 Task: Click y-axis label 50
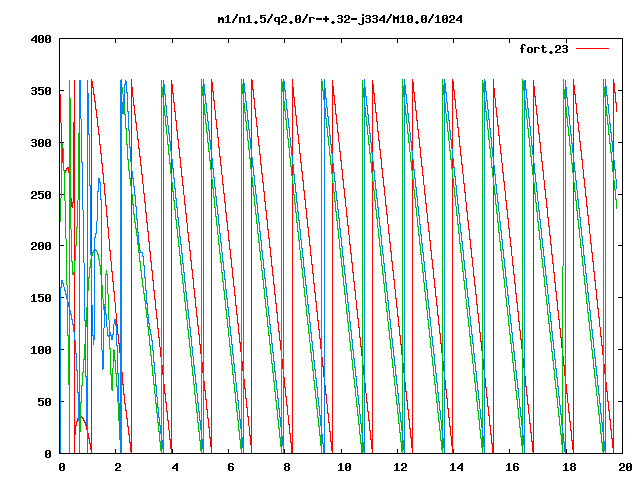click(44, 402)
